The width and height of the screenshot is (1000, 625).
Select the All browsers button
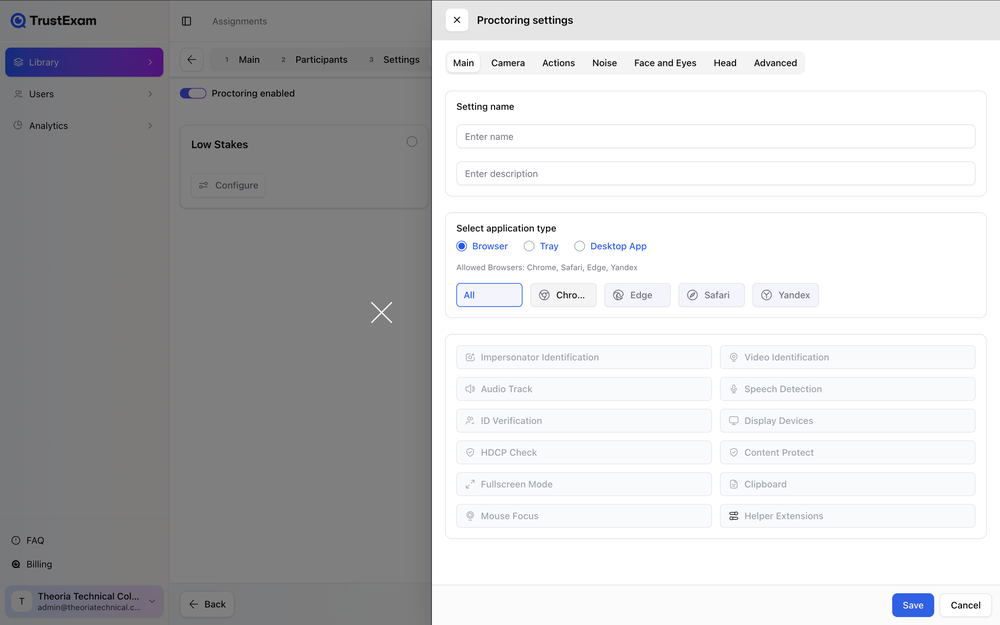tap(489, 295)
